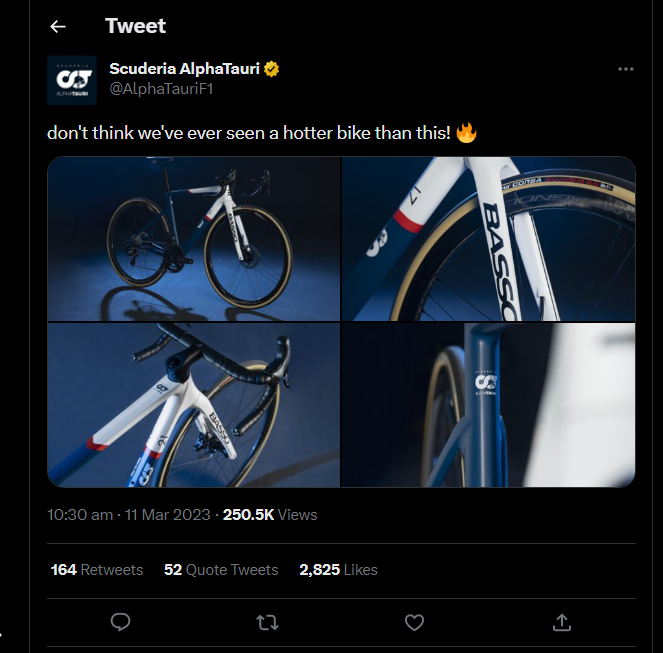
Task: Show the 52 Quote Tweets list
Action: pyautogui.click(x=221, y=570)
